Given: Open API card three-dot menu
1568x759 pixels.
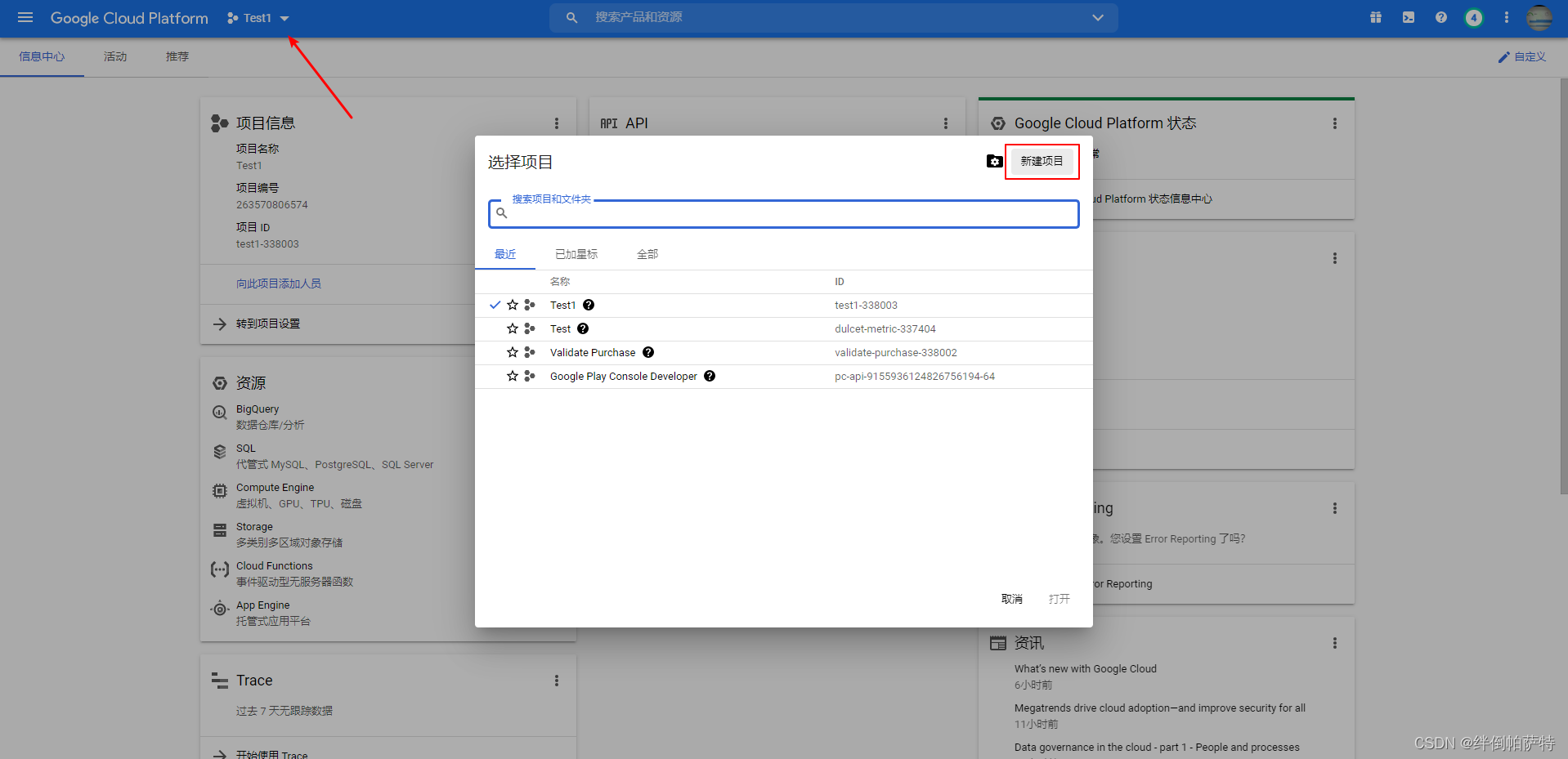Looking at the screenshot, I should [946, 123].
